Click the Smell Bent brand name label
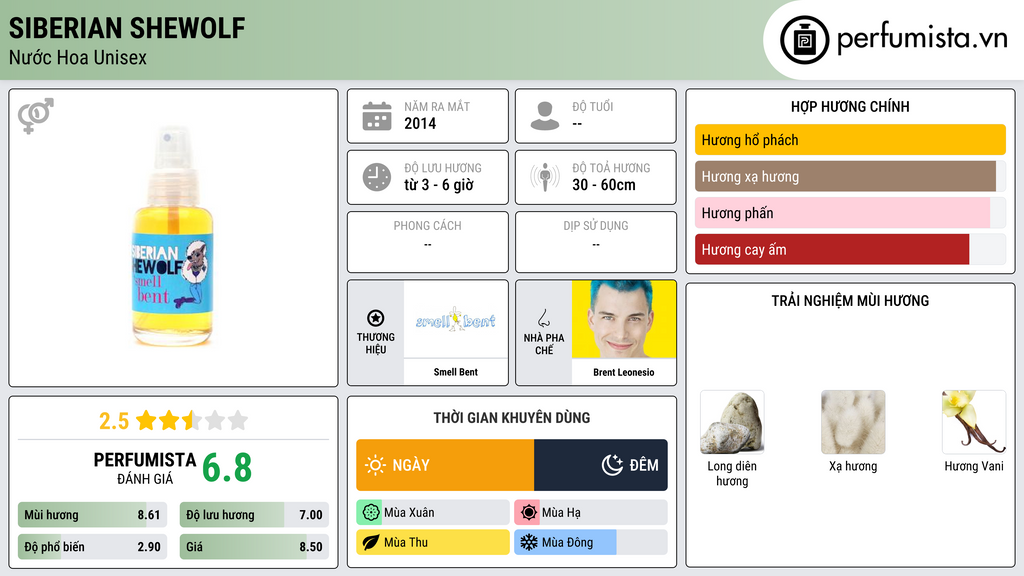The image size is (1024, 576). click(456, 372)
